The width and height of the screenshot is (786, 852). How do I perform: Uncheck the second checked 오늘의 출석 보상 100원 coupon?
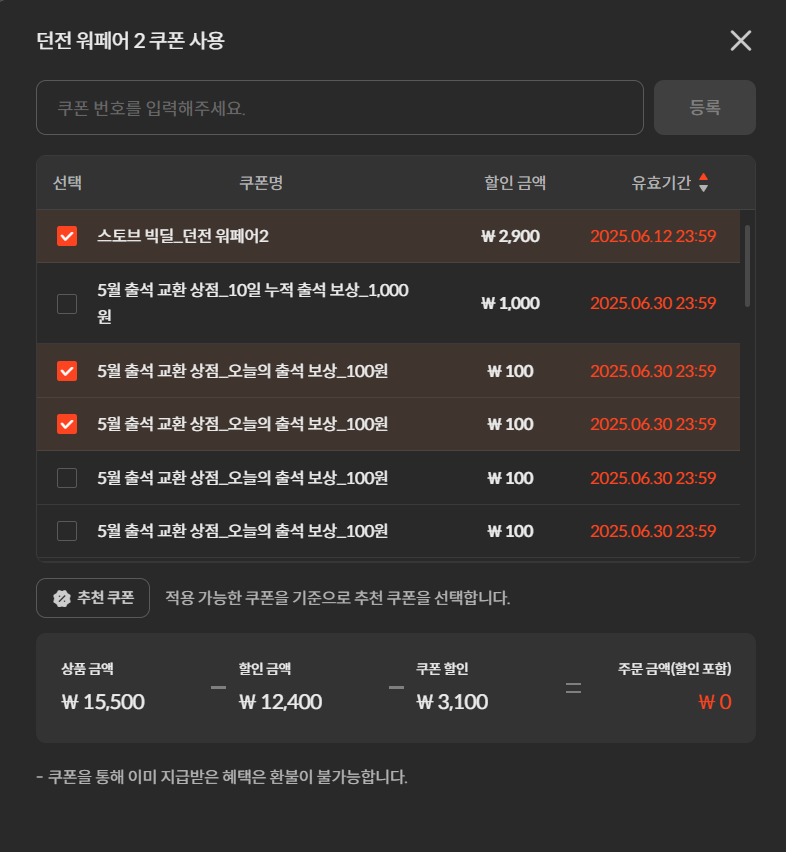click(67, 424)
